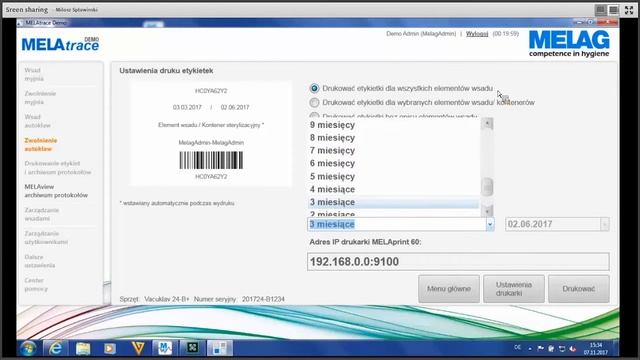The height and width of the screenshot is (360, 640).
Task: Select the partially hidden third print radio option
Action: [314, 116]
